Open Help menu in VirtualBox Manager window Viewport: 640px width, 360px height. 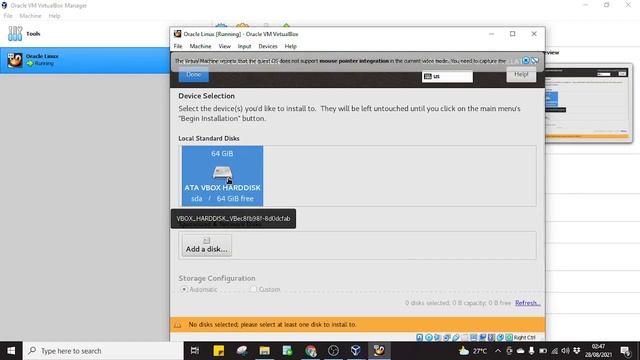coord(54,16)
